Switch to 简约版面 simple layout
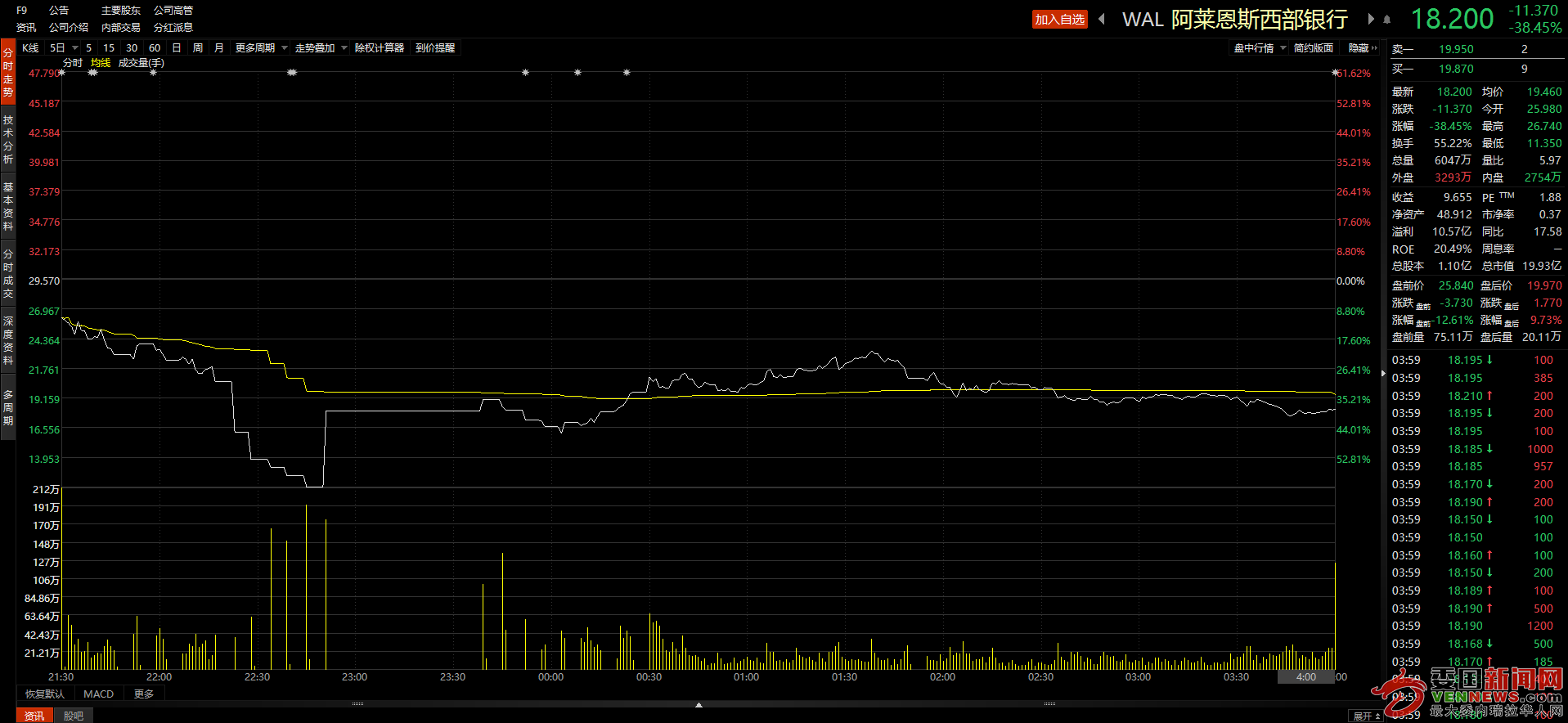 (1314, 48)
